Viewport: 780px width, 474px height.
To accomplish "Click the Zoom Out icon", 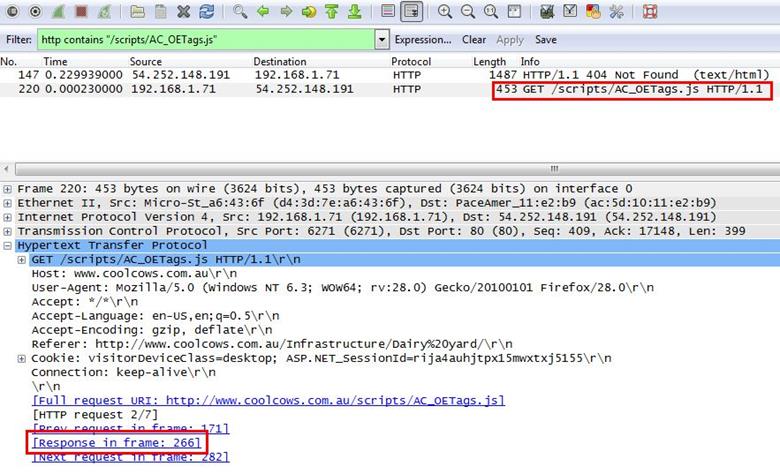I will [x=467, y=12].
